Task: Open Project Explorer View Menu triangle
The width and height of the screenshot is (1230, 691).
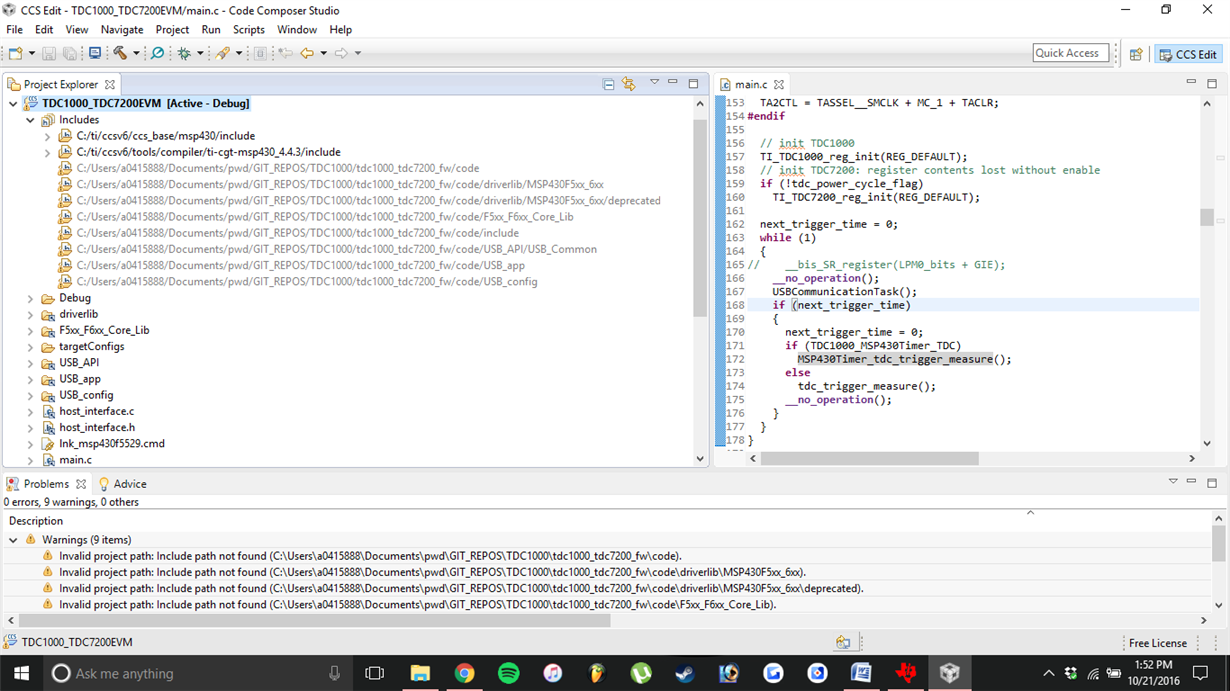Action: pos(654,83)
